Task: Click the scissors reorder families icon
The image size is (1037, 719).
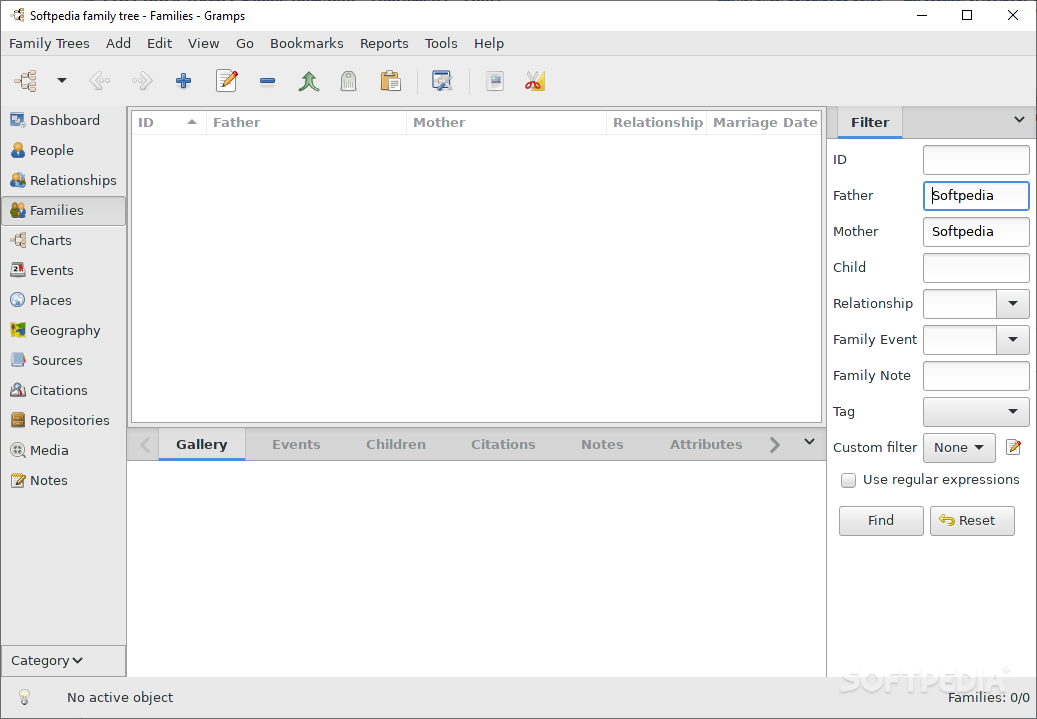Action: [534, 81]
